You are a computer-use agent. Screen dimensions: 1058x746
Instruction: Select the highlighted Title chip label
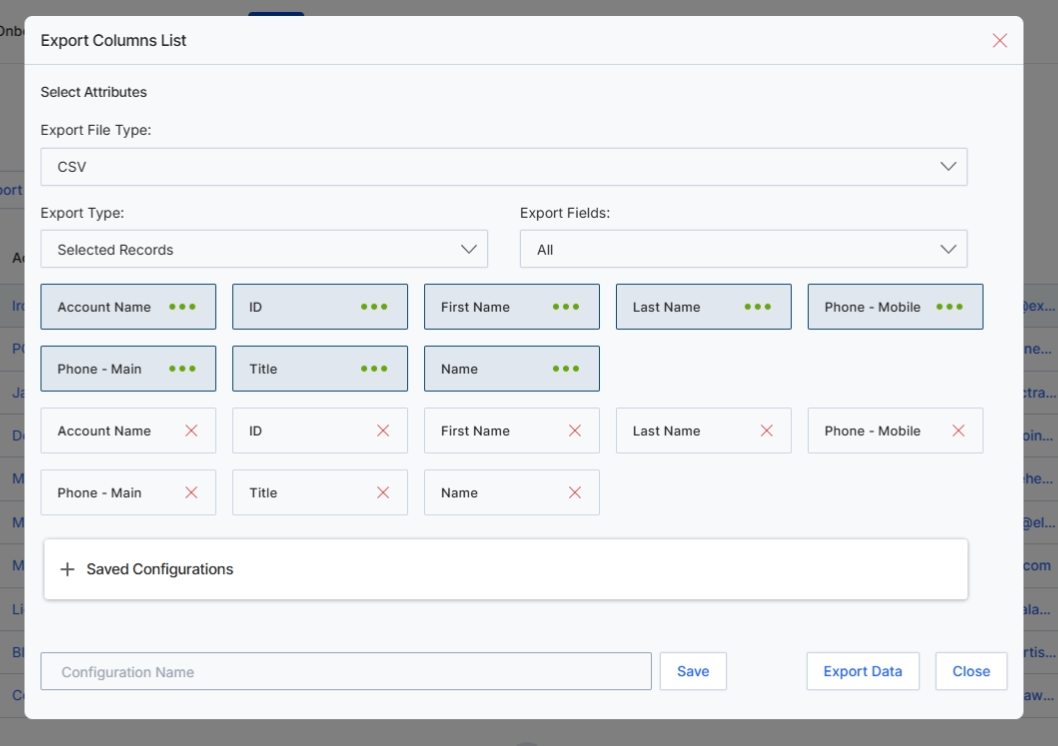coord(263,369)
